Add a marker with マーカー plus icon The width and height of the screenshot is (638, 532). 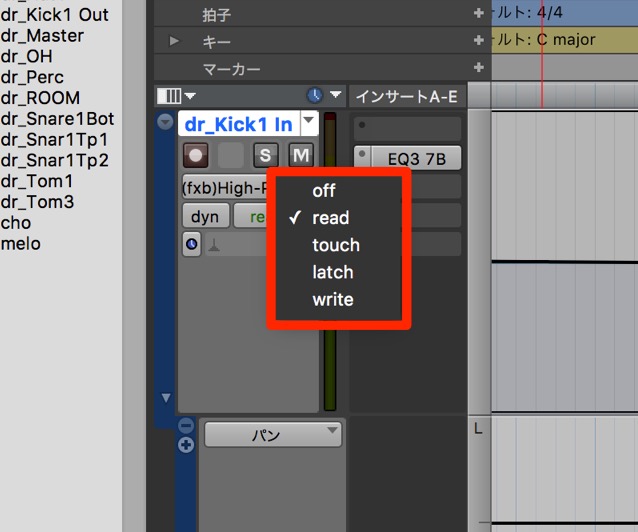[x=479, y=67]
